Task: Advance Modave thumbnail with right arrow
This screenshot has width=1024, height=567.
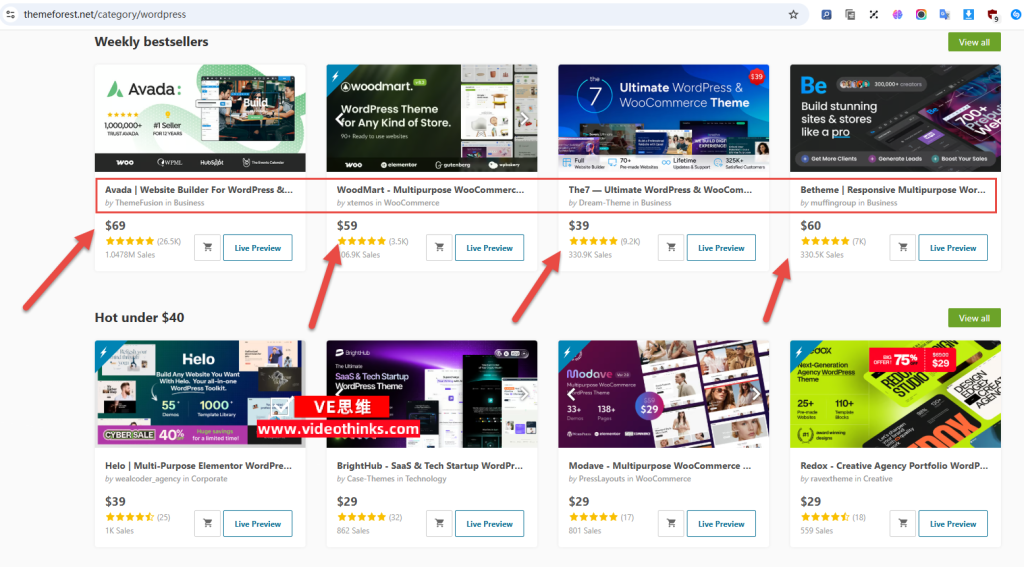Action: [x=756, y=395]
